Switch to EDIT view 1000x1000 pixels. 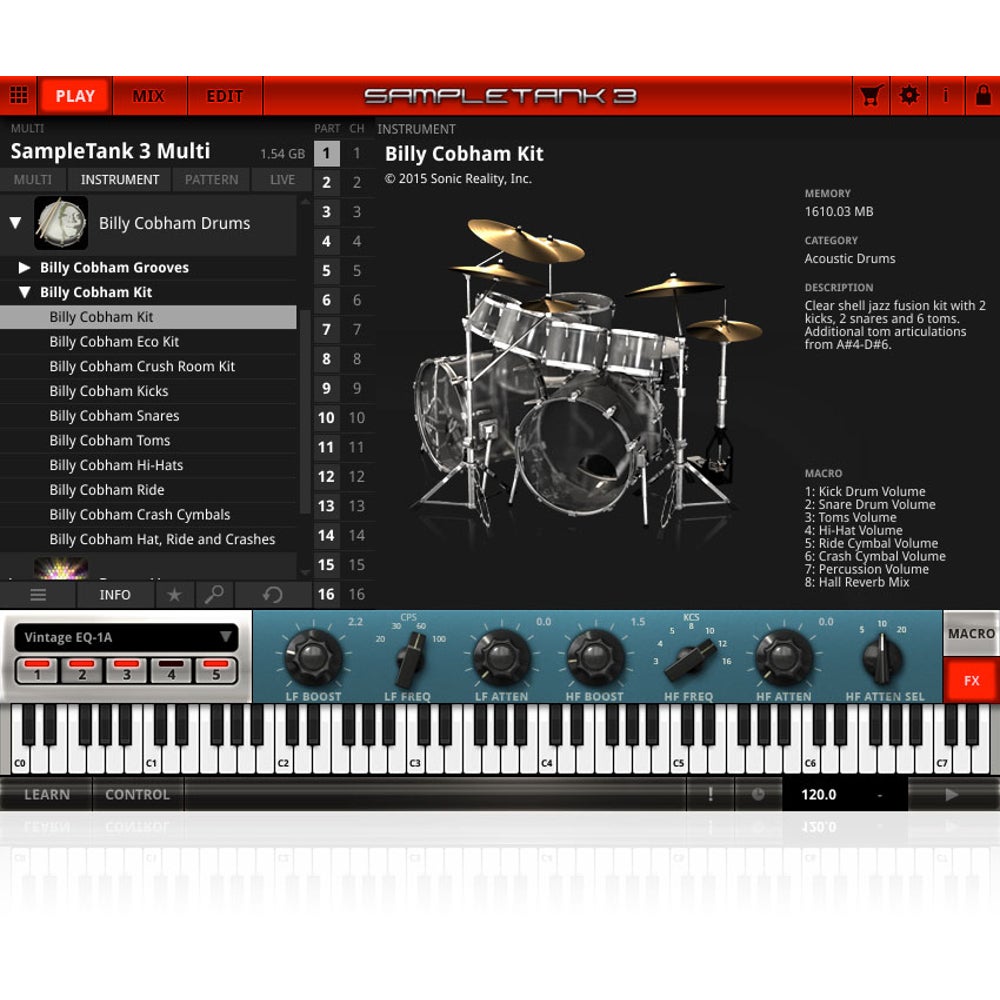tap(224, 96)
